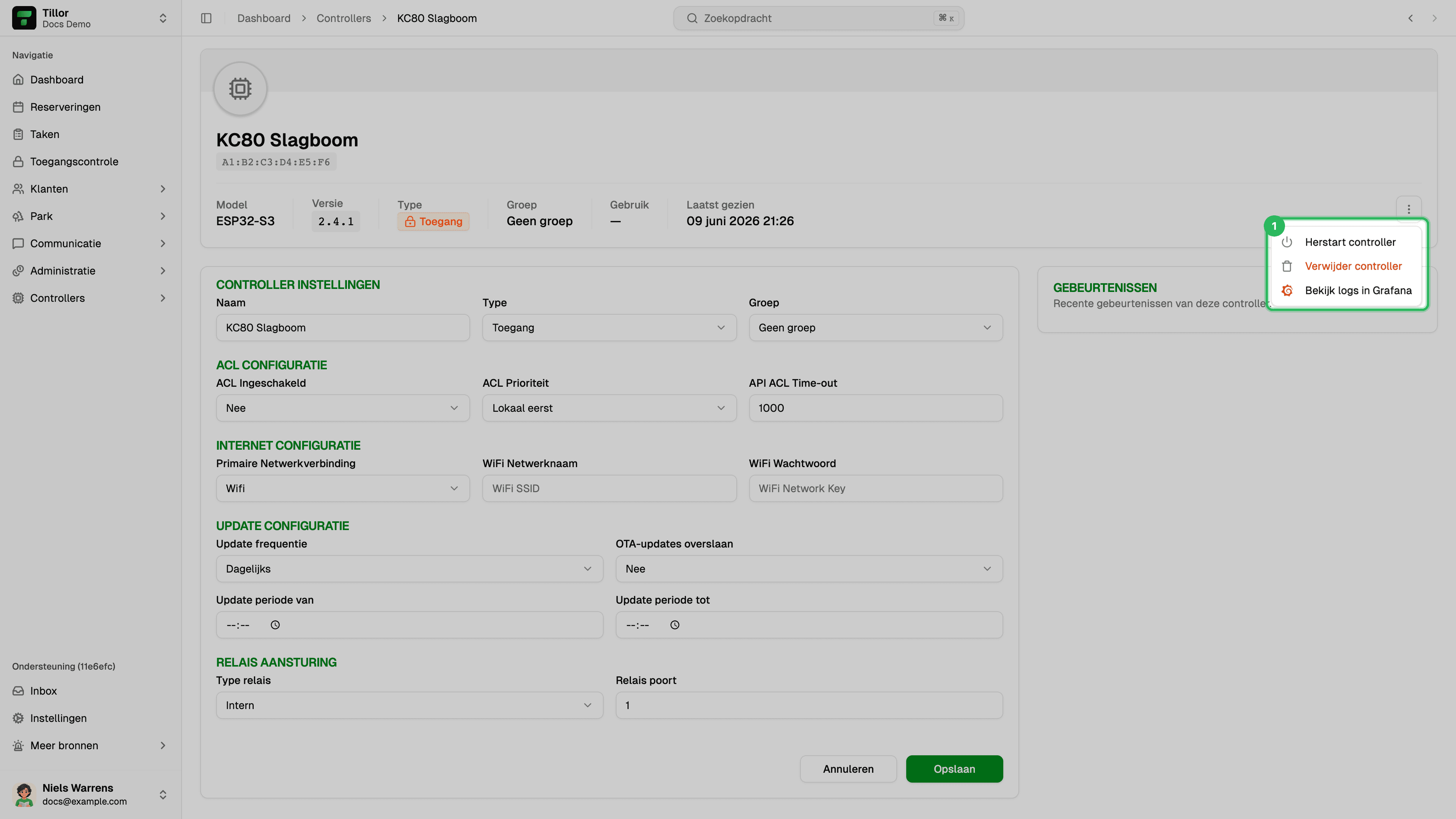
Task: Click the Naam input field
Action: [x=342, y=328]
